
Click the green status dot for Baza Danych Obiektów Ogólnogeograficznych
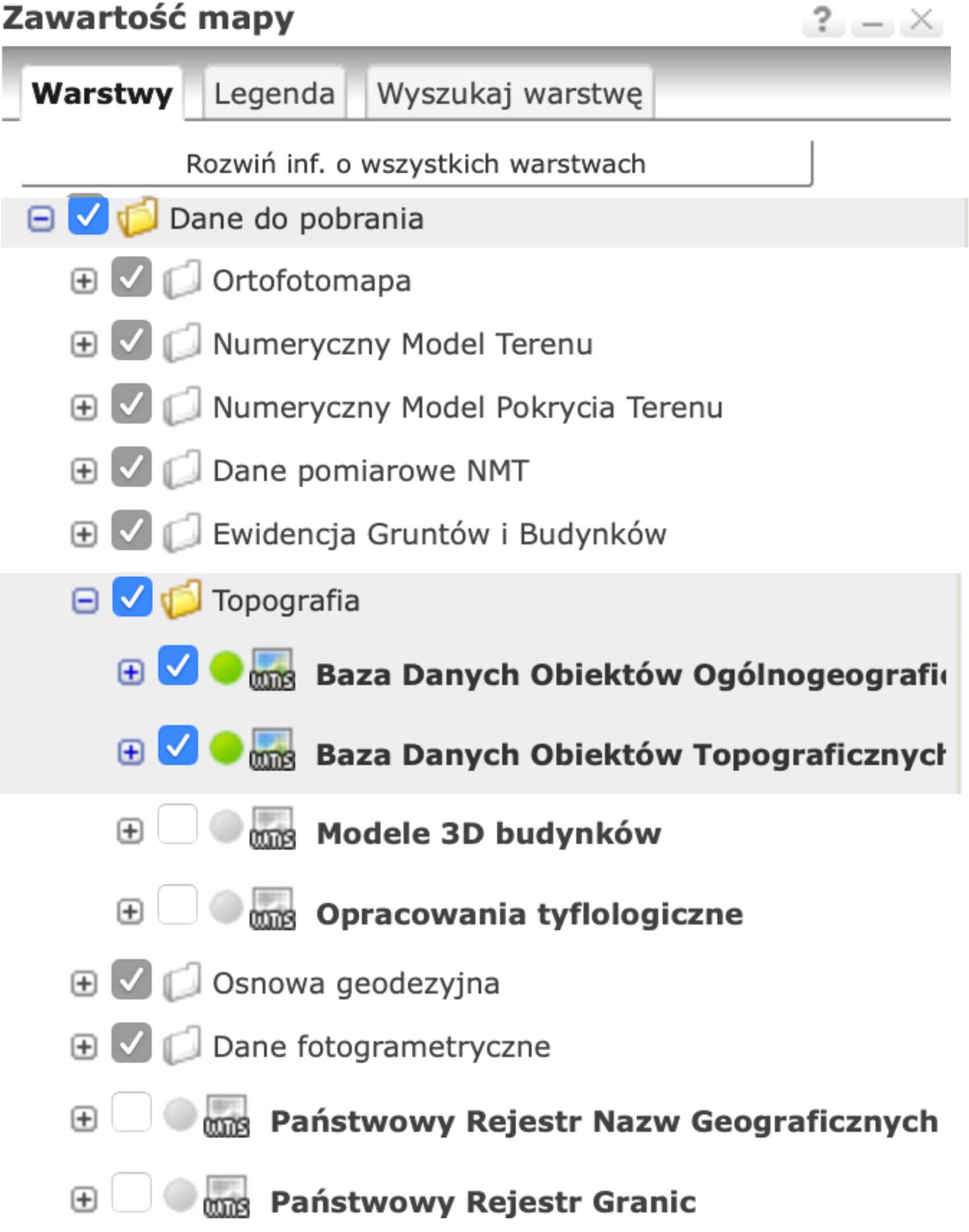click(x=226, y=669)
